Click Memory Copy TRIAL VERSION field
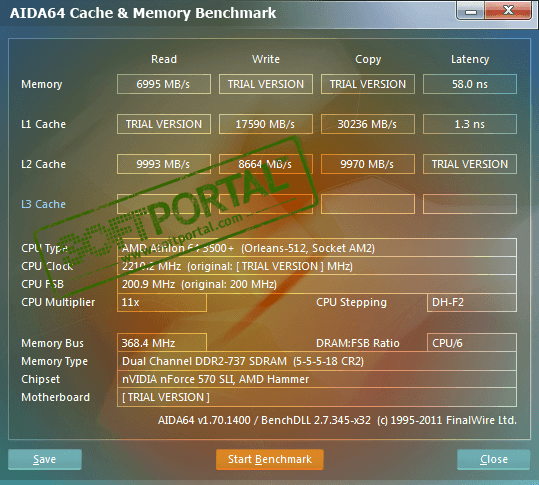The height and width of the screenshot is (485, 539). coord(368,84)
